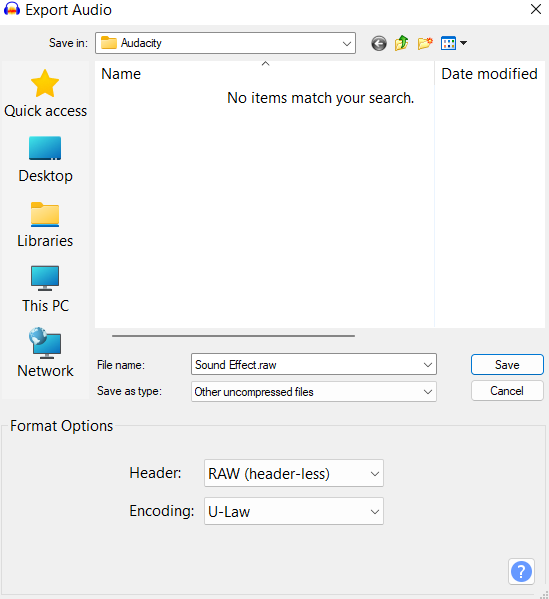The width and height of the screenshot is (549, 599).
Task: Click the horizontal scrollbar under file list
Action: (x=233, y=336)
